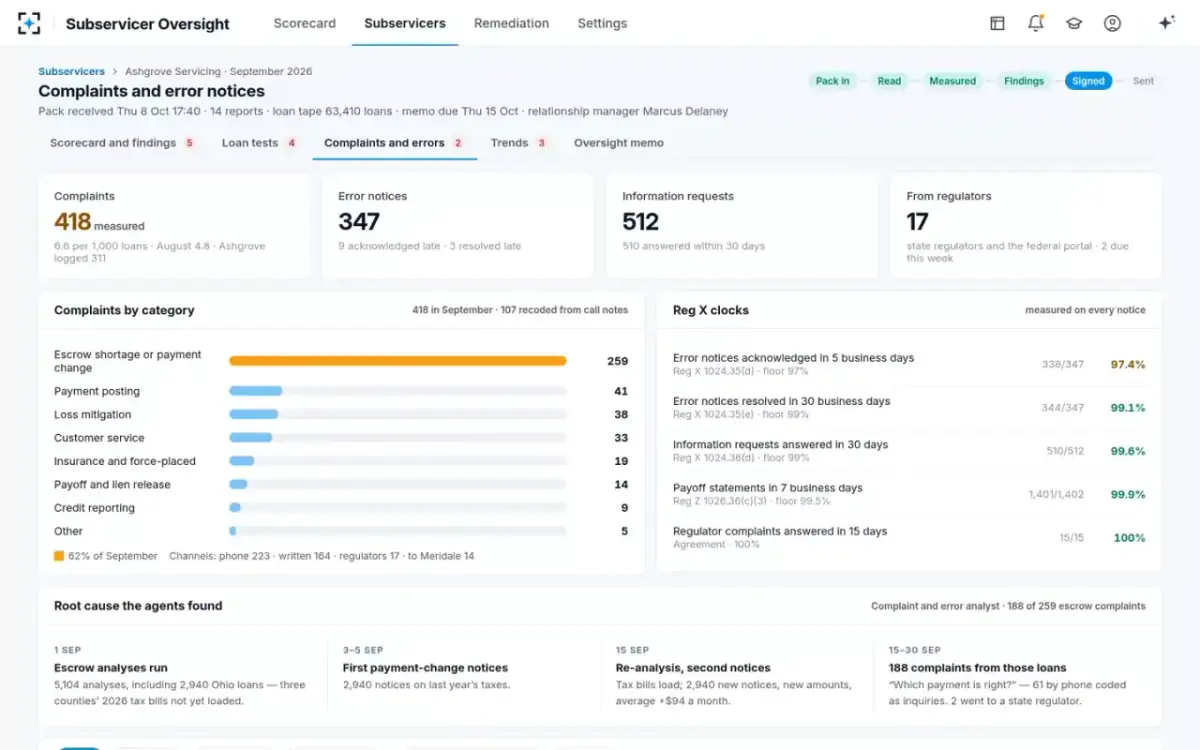Go to the Scorecard tab
1200x750 pixels.
(305, 23)
